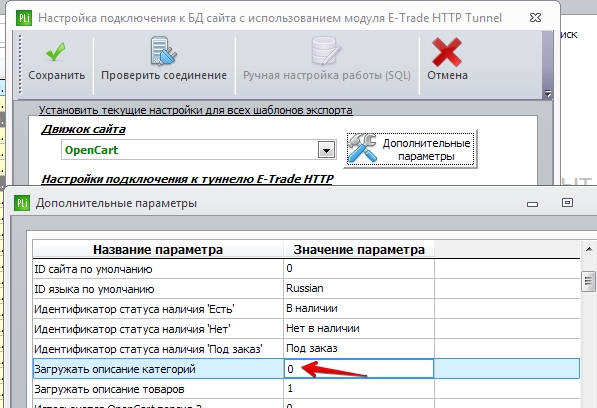Click the parameters table scrollbar up arrow
This screenshot has height=408, width=597.
coord(589,250)
